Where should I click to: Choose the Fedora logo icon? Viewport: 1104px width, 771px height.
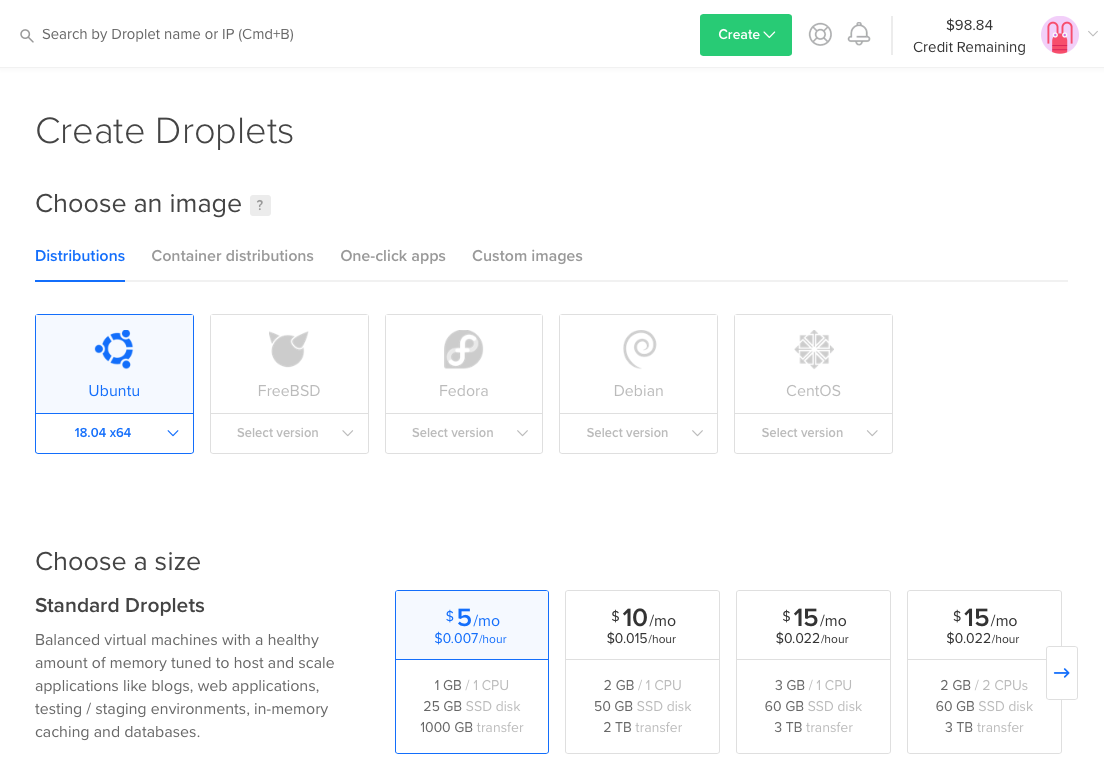(463, 349)
